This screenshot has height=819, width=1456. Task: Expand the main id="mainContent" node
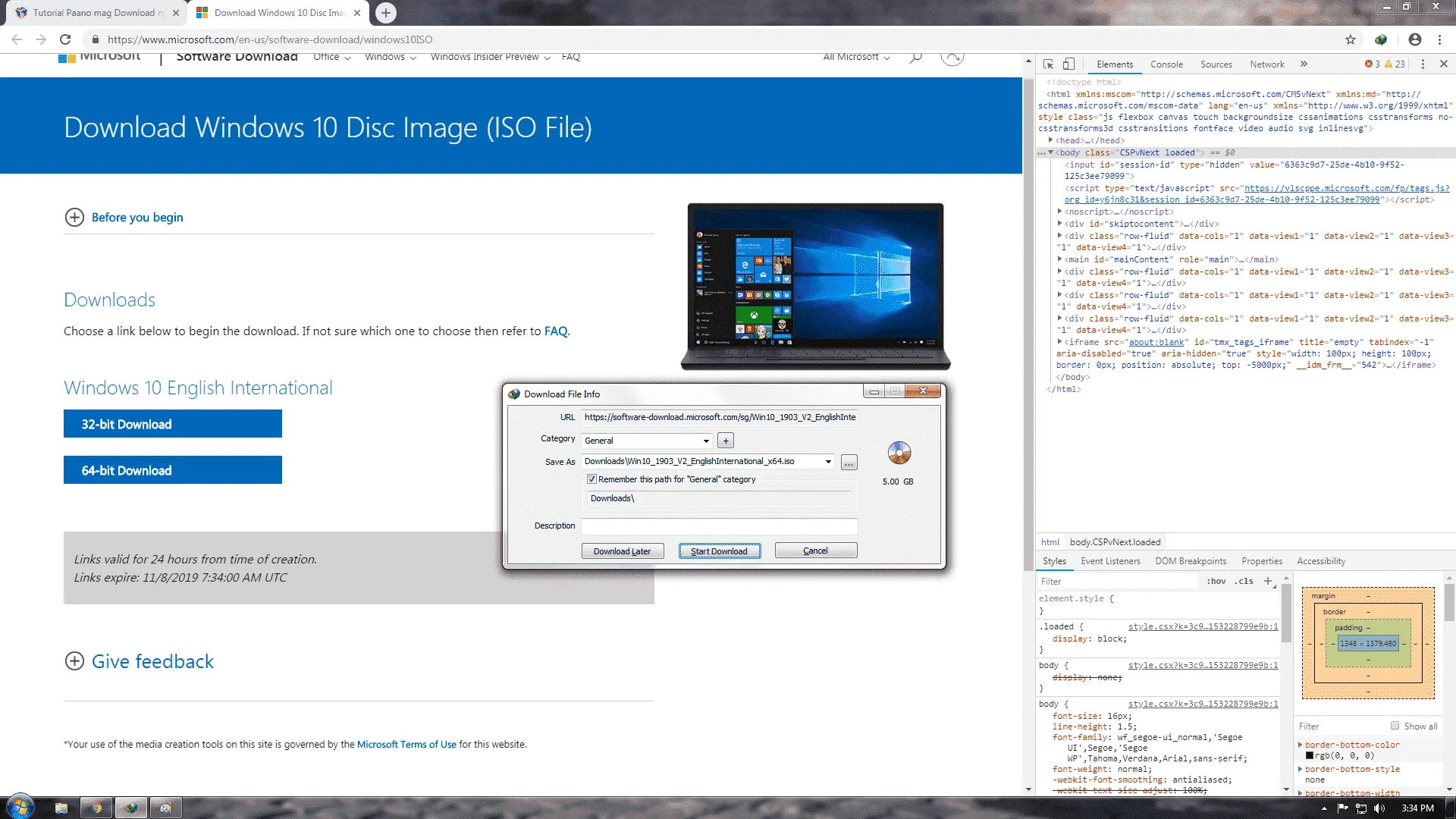coord(1060,259)
